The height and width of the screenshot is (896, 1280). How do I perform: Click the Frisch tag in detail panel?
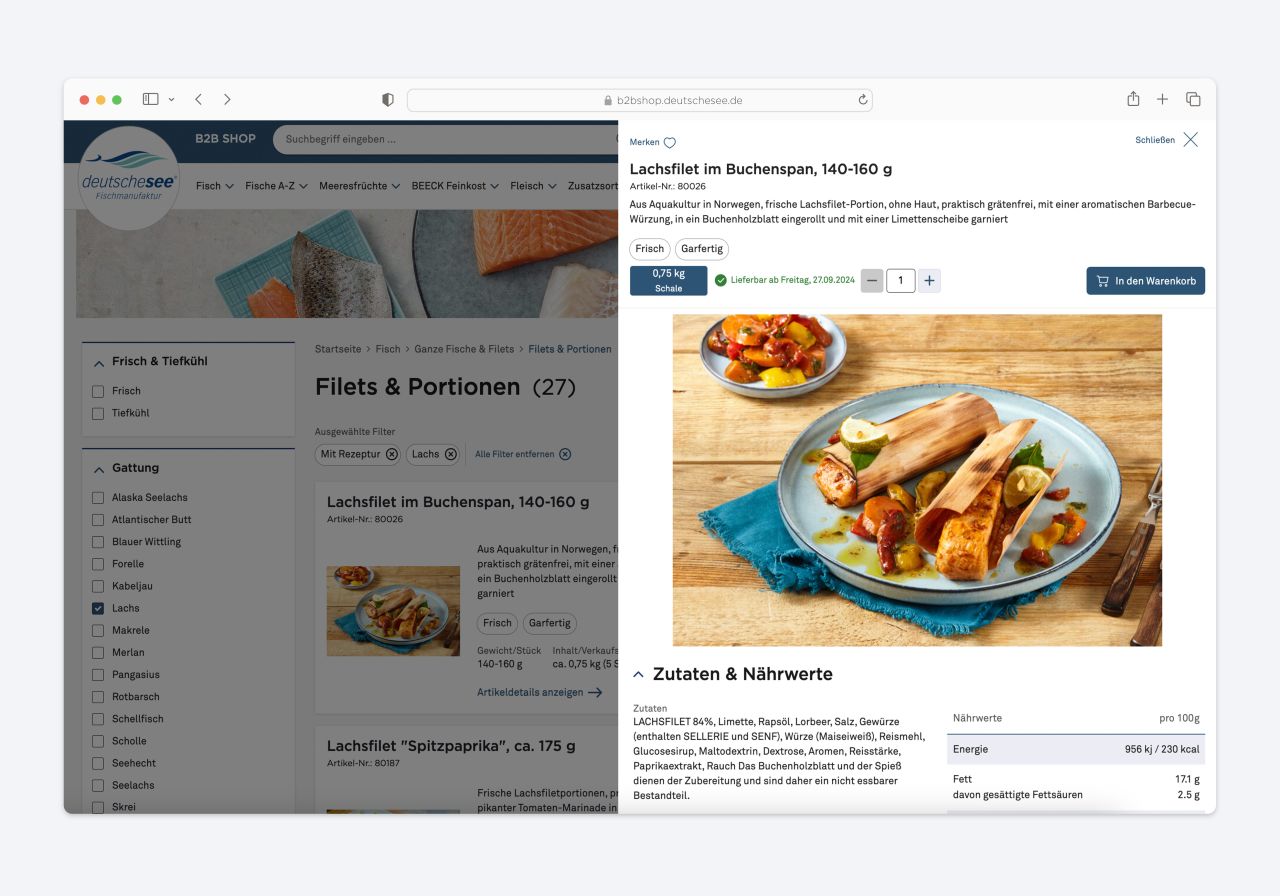pyautogui.click(x=649, y=249)
